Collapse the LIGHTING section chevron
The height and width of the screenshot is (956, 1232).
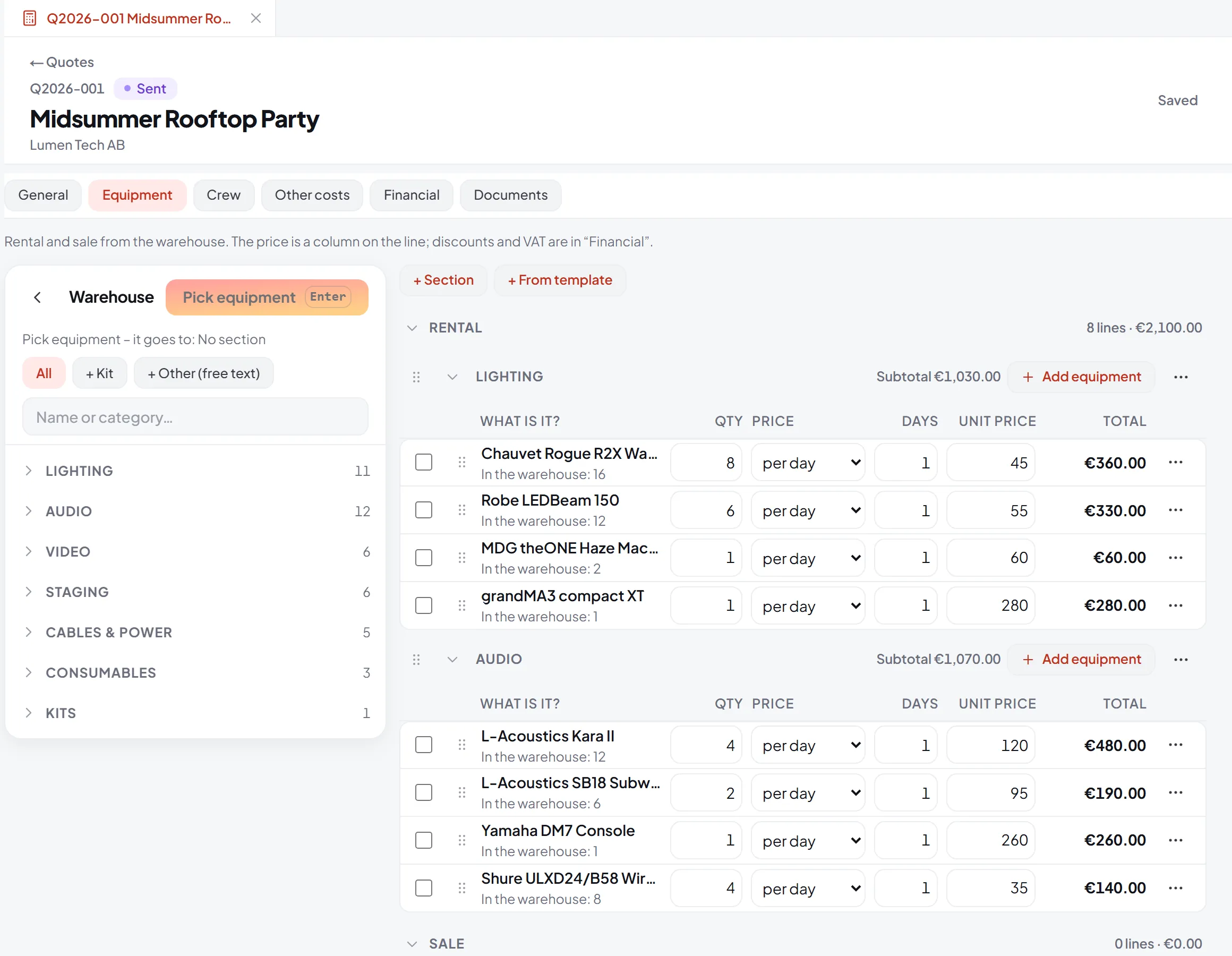pyautogui.click(x=452, y=377)
